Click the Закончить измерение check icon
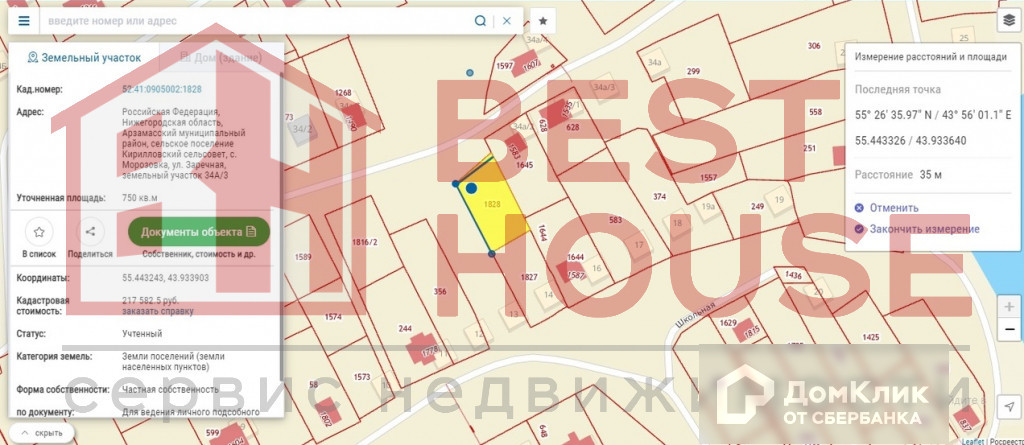 [859, 229]
